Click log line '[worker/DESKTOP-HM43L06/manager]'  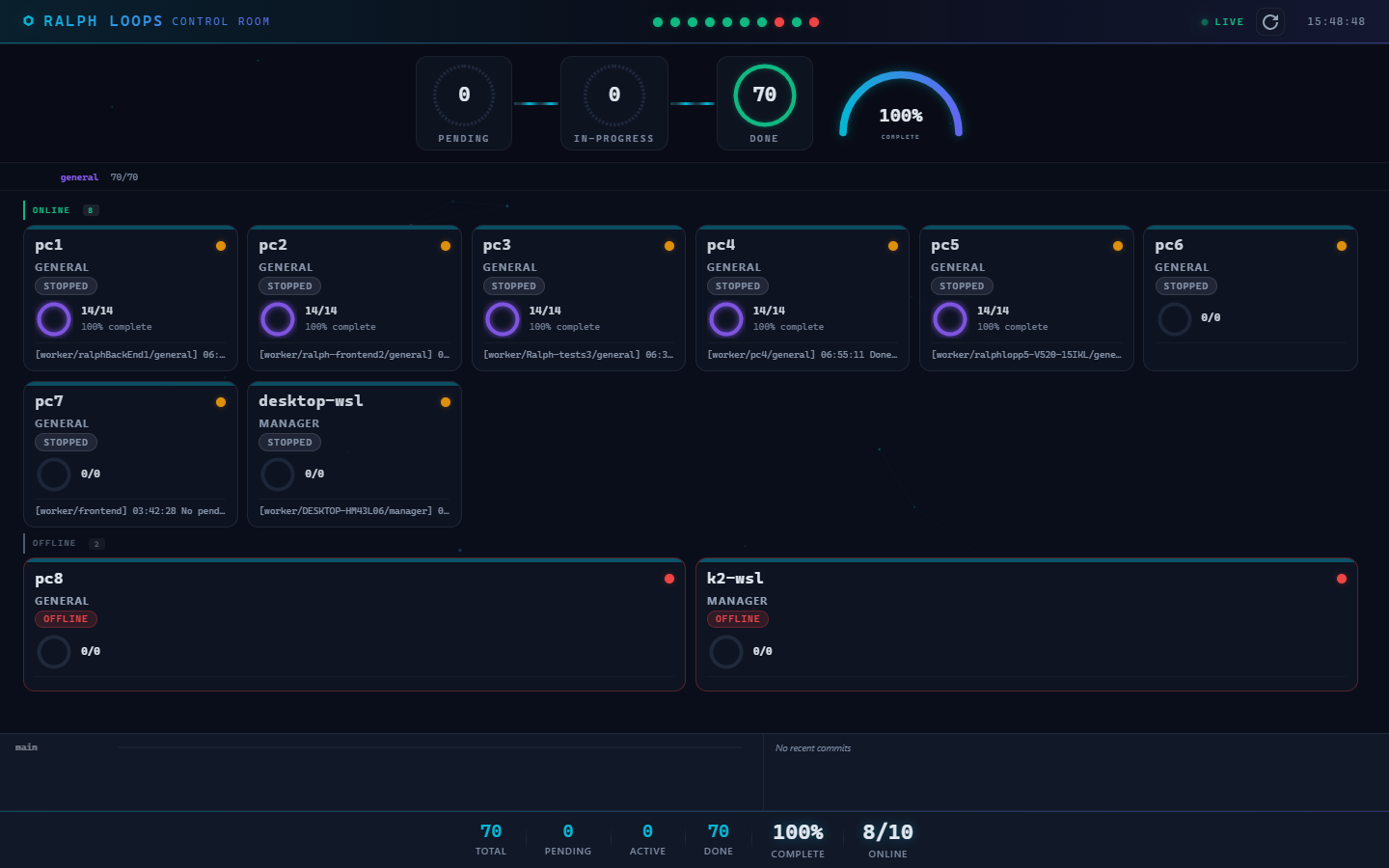pos(354,511)
